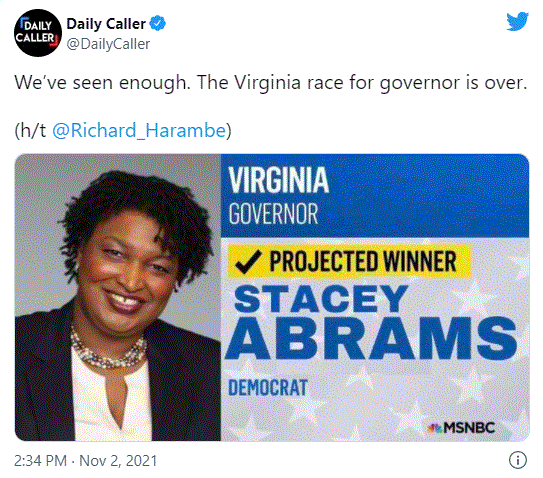Follow the @Richard_Harambe mention link
The image size is (543, 478).
click(x=139, y=130)
